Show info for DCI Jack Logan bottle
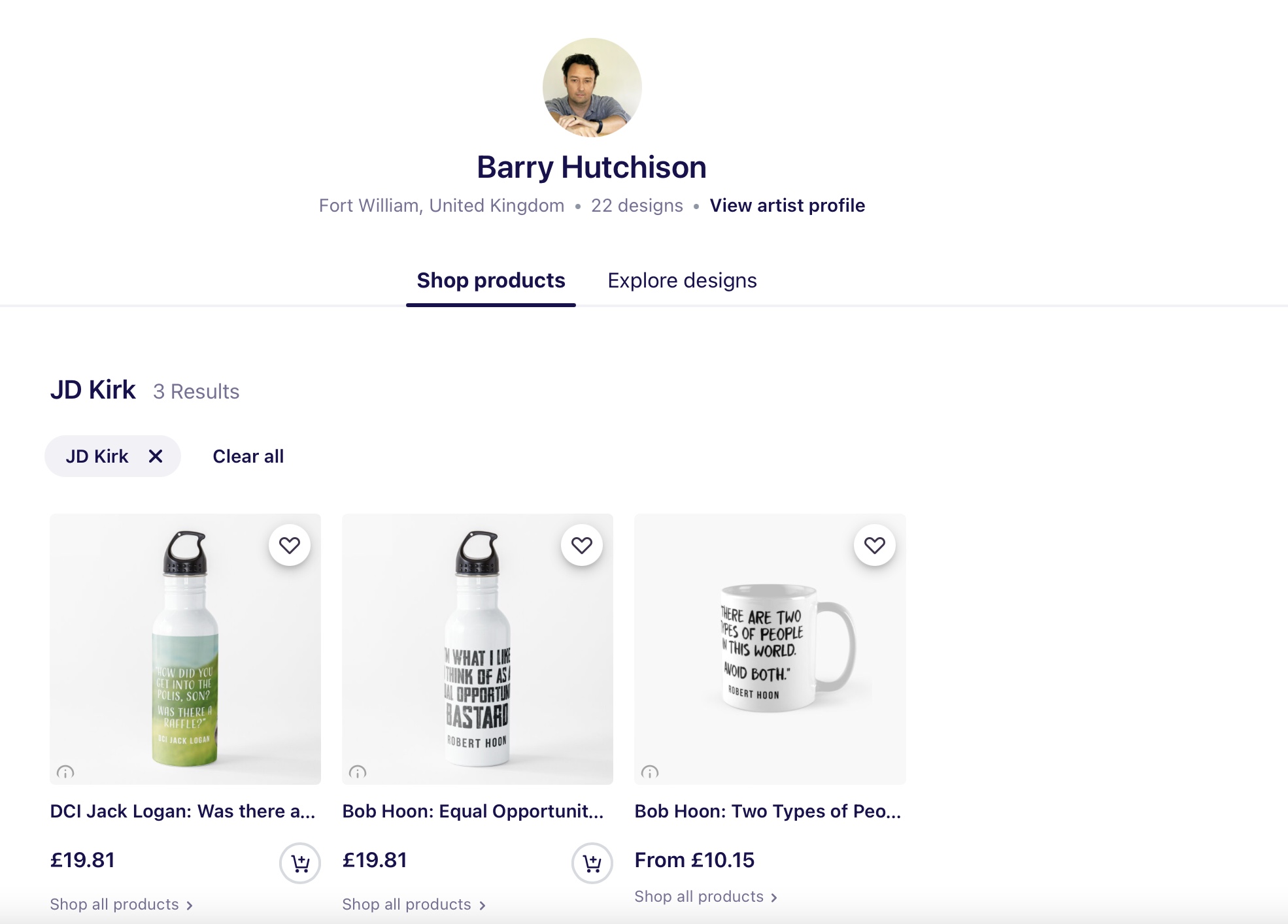The width and height of the screenshot is (1288, 924). click(65, 772)
